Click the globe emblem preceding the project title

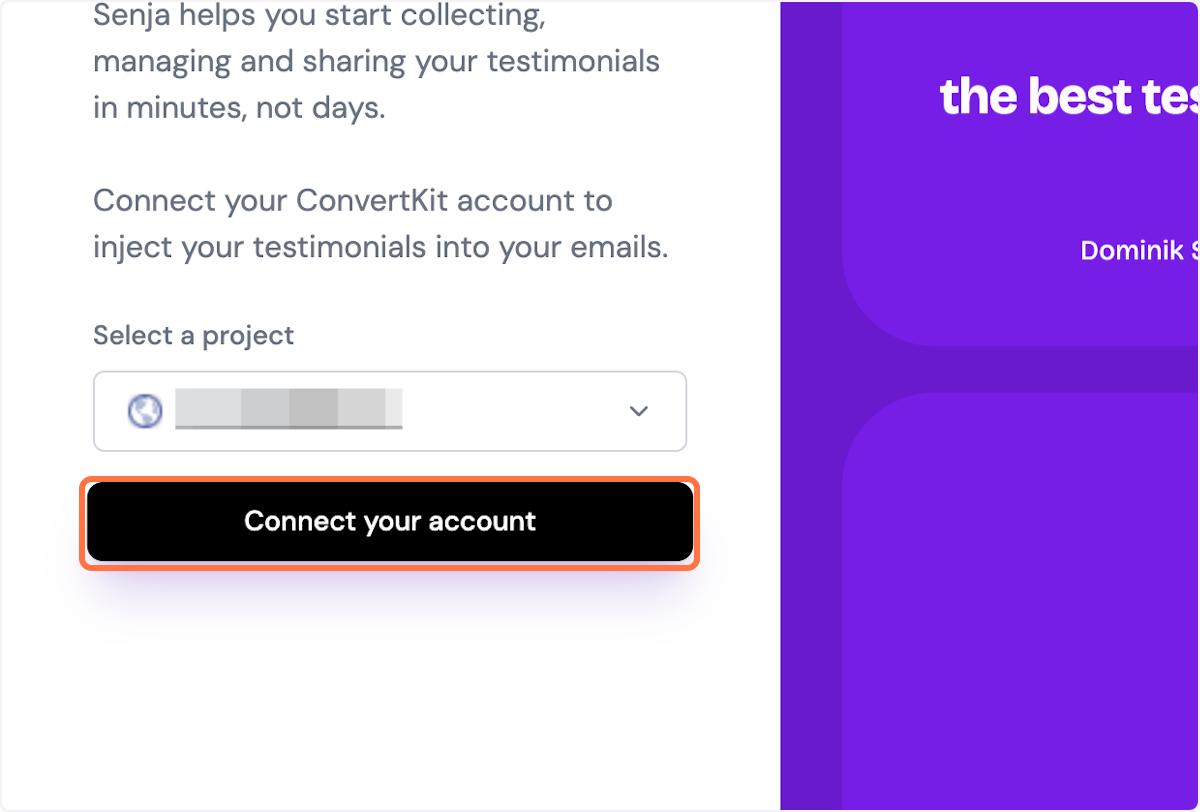144,411
